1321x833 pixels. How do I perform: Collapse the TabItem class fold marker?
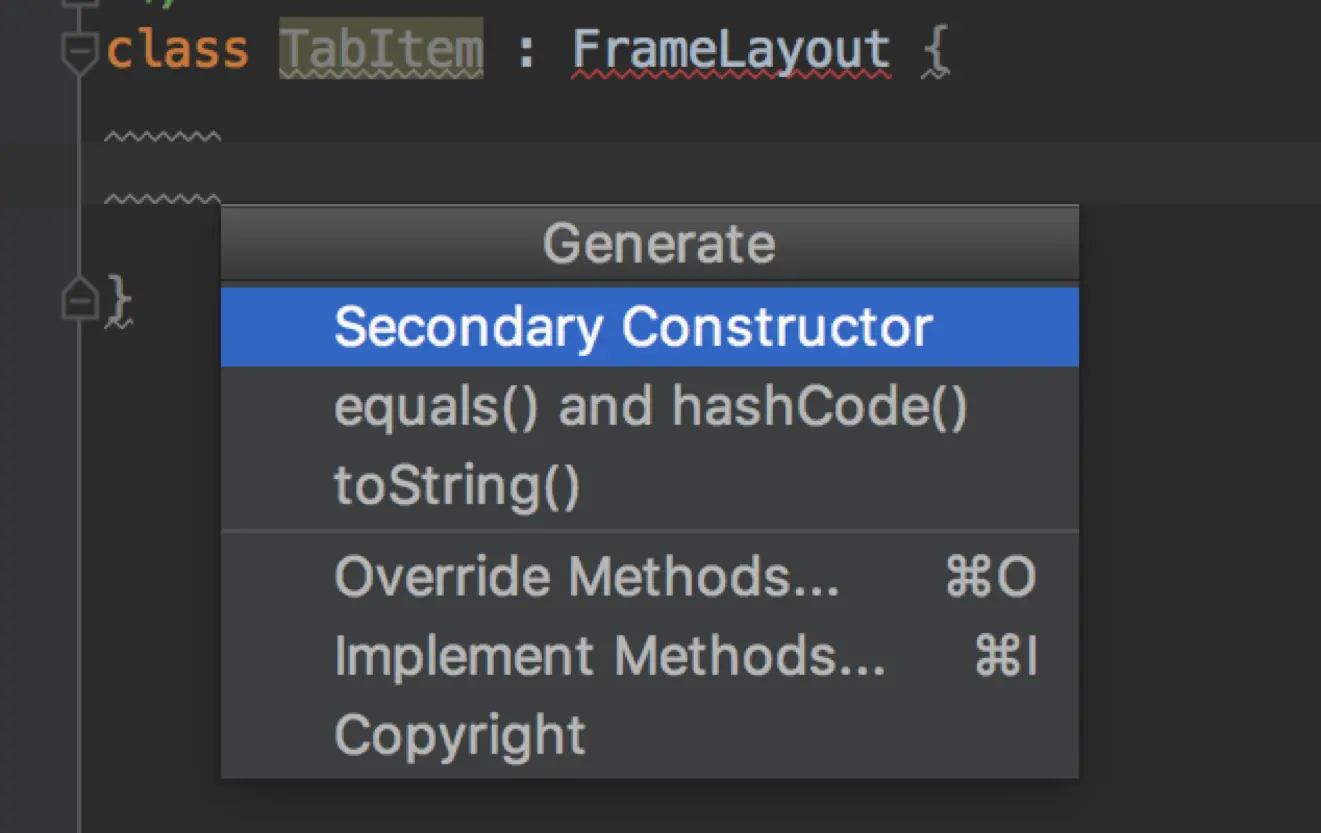pos(80,50)
